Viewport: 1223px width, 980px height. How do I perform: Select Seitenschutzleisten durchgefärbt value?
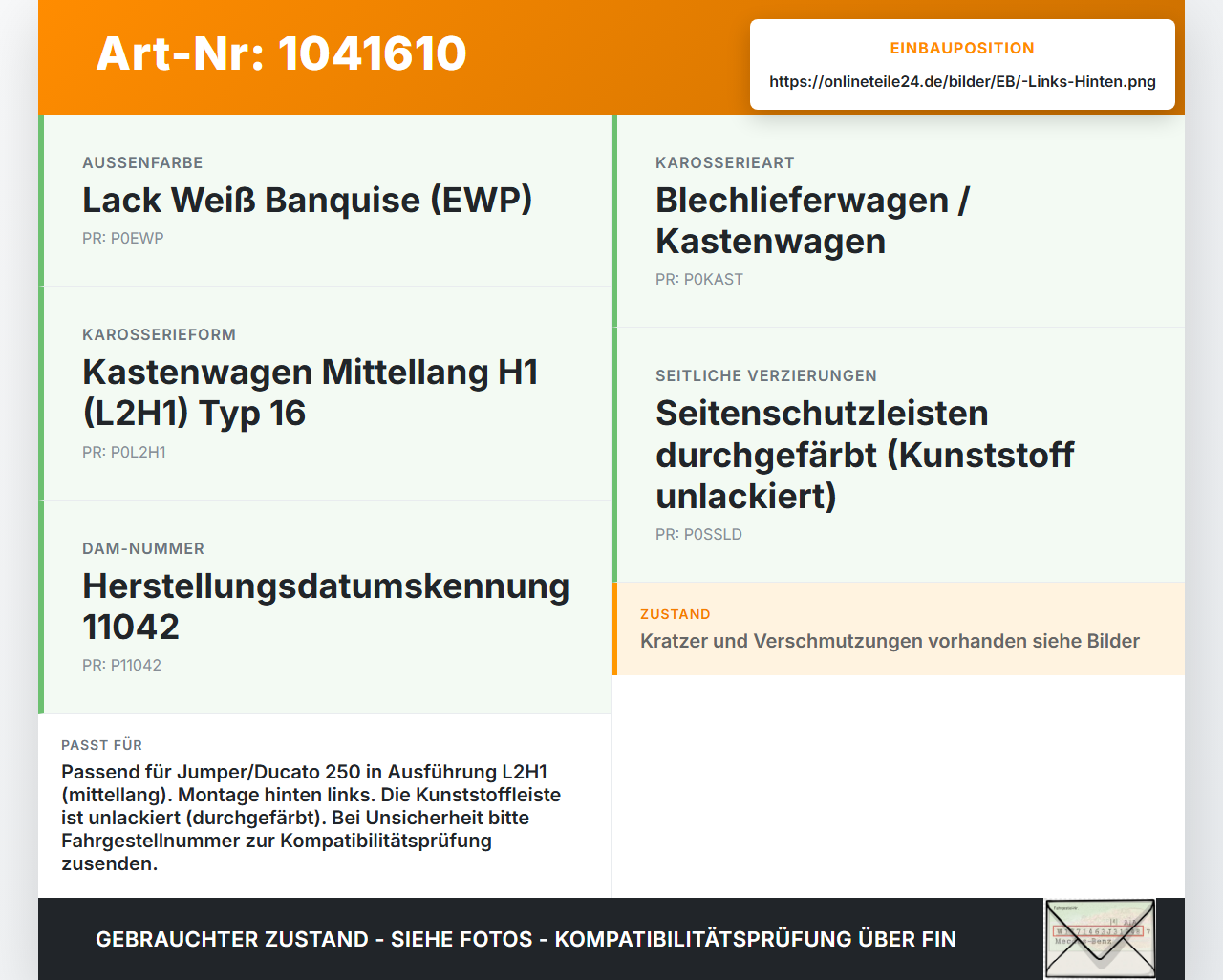(865, 455)
